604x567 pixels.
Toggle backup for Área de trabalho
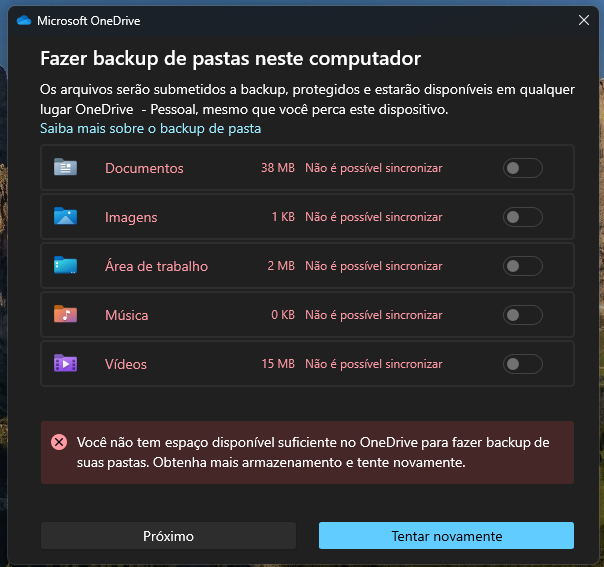point(522,266)
